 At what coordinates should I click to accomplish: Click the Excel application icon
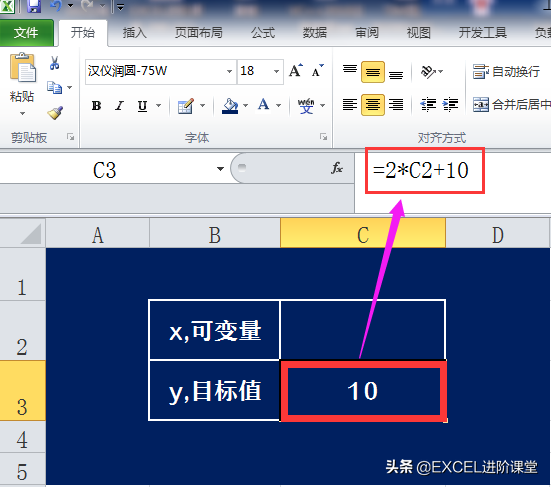pos(7,6)
